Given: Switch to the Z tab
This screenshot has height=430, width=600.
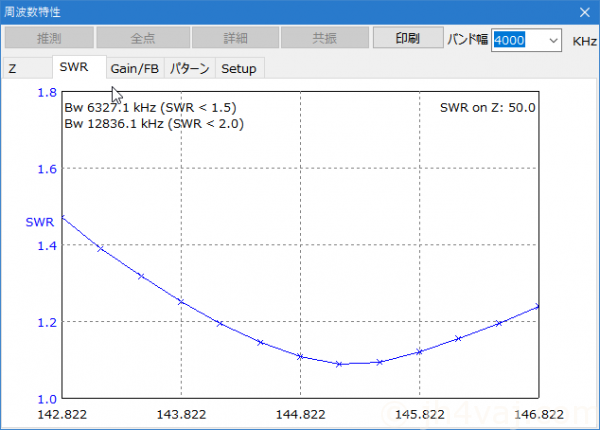Looking at the screenshot, I should click(x=13, y=69).
